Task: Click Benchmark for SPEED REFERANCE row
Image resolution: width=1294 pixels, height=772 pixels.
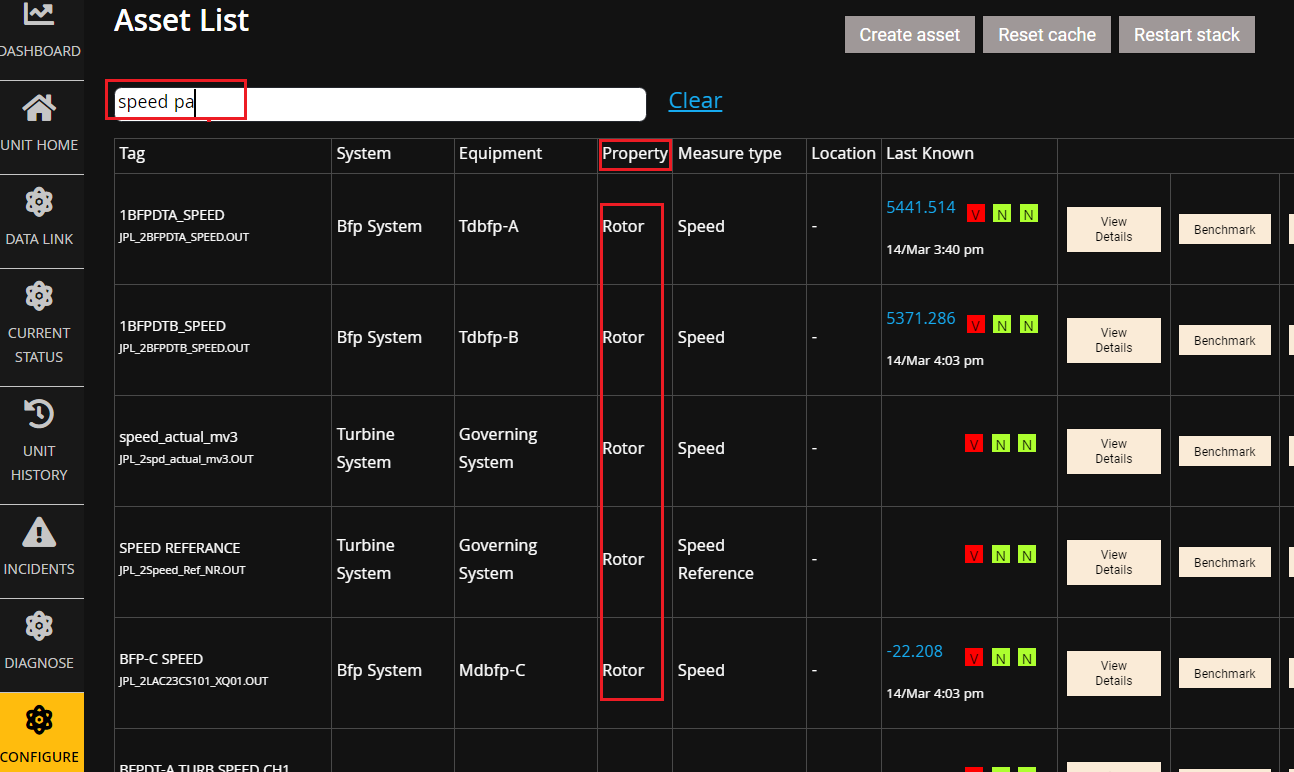Action: coord(1224,563)
